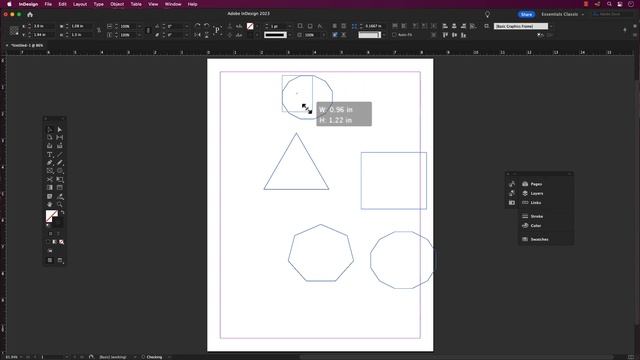Open the Y scale percentage dropdown

(x=140, y=35)
